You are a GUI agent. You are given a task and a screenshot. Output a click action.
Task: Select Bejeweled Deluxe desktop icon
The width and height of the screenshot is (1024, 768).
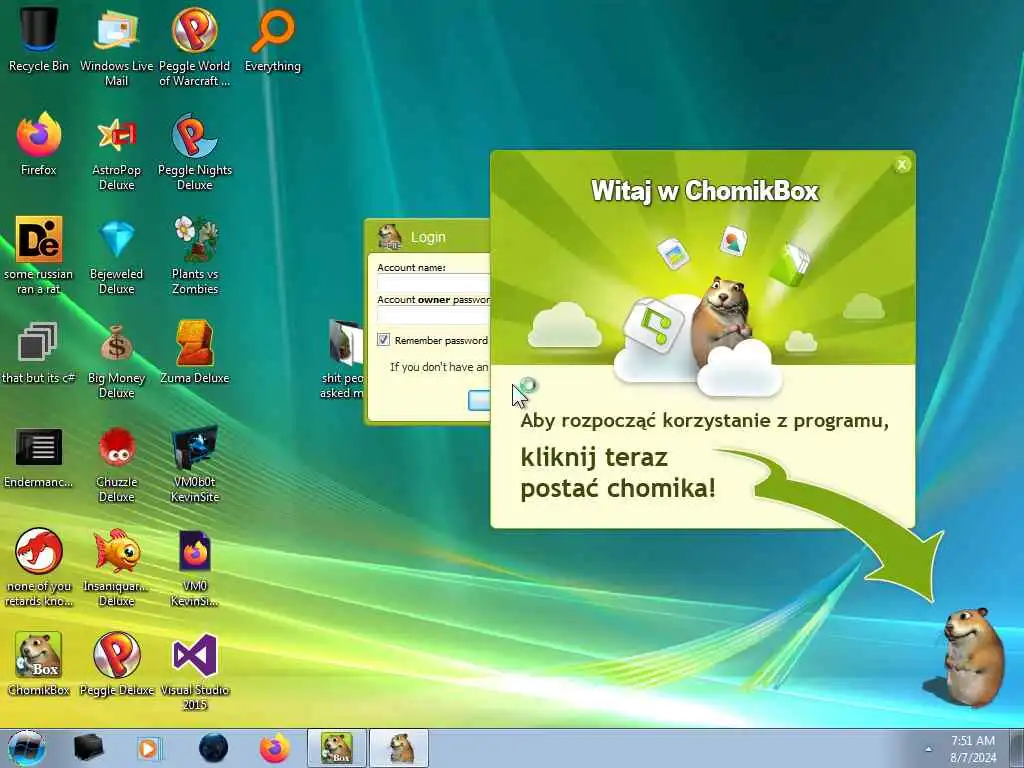116,255
